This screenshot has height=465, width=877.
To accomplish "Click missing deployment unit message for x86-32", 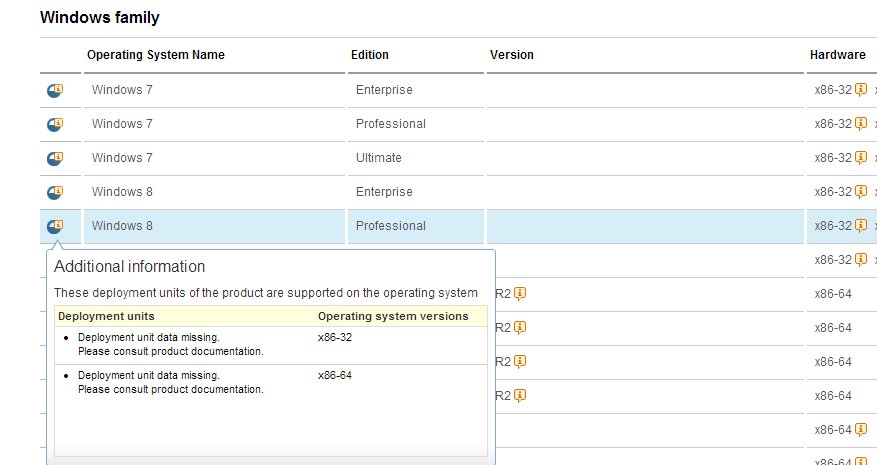I will pos(171,344).
